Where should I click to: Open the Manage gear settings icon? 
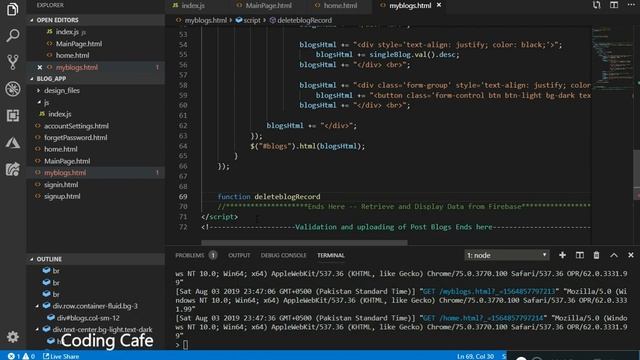(12, 337)
